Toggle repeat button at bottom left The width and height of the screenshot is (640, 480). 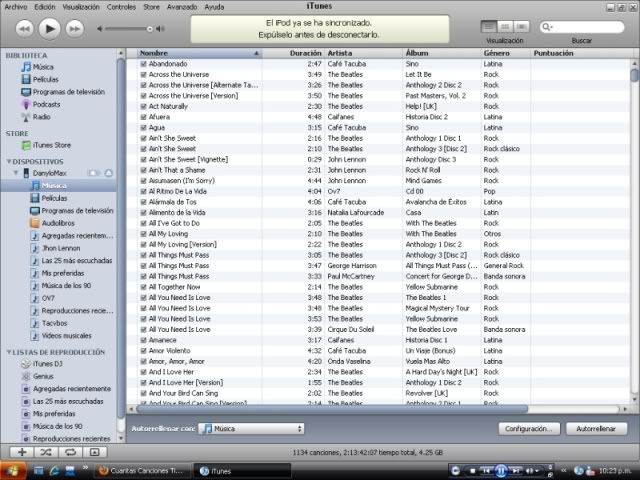tap(70, 452)
